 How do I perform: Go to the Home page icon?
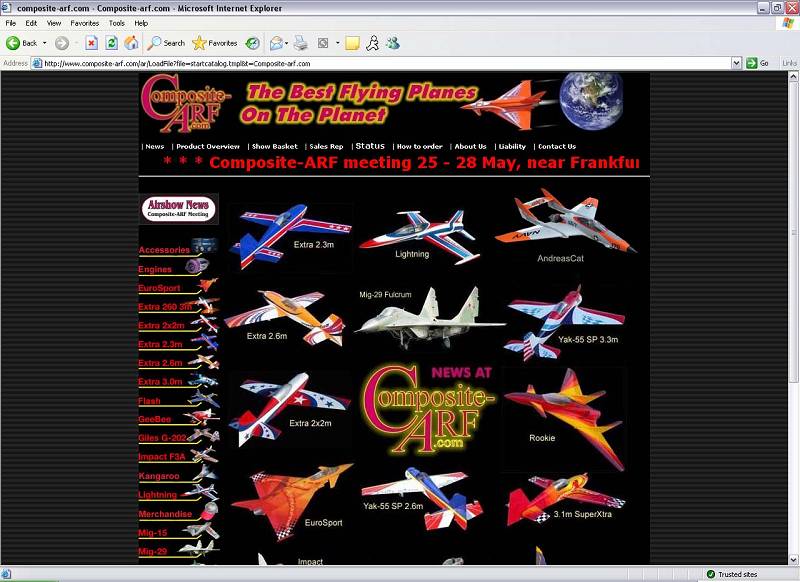click(x=130, y=43)
